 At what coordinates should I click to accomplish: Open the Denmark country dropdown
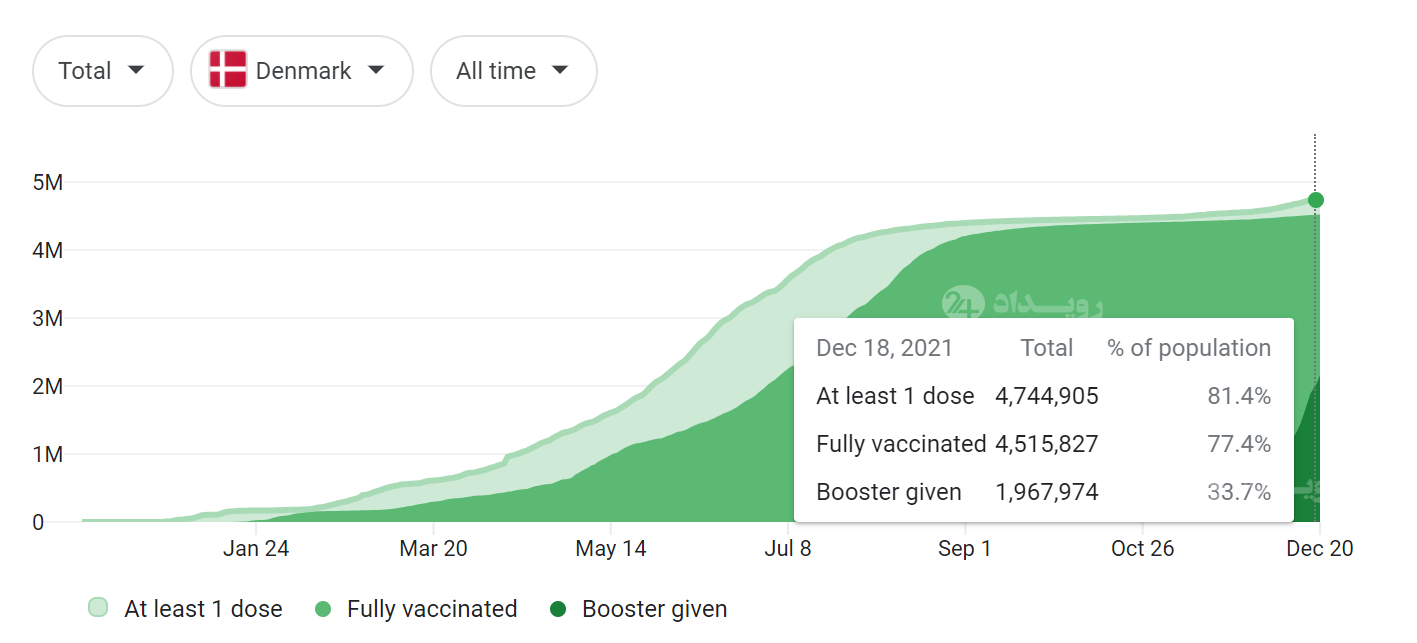click(301, 71)
